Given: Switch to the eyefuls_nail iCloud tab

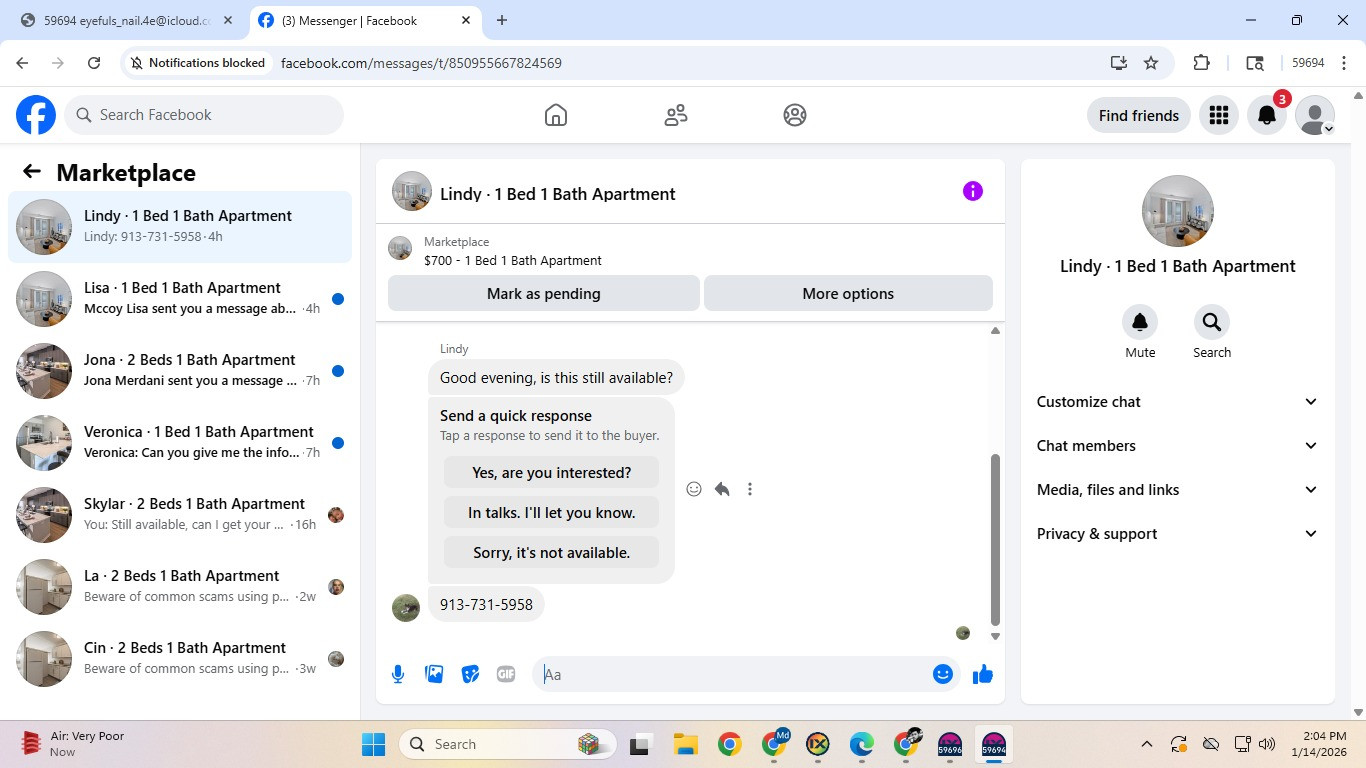Looking at the screenshot, I should tap(127, 20).
